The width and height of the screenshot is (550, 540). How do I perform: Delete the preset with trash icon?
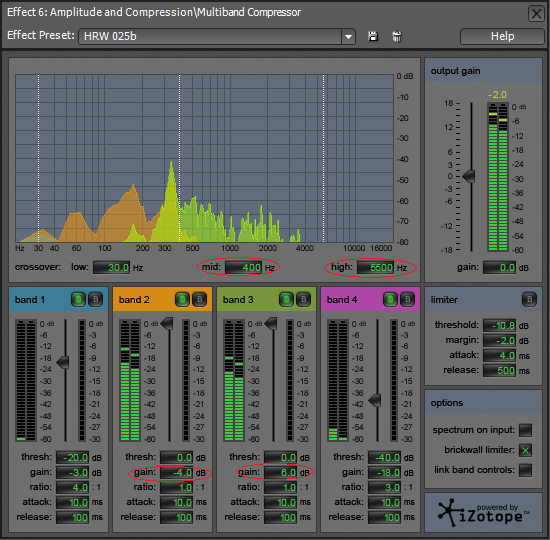coord(396,36)
